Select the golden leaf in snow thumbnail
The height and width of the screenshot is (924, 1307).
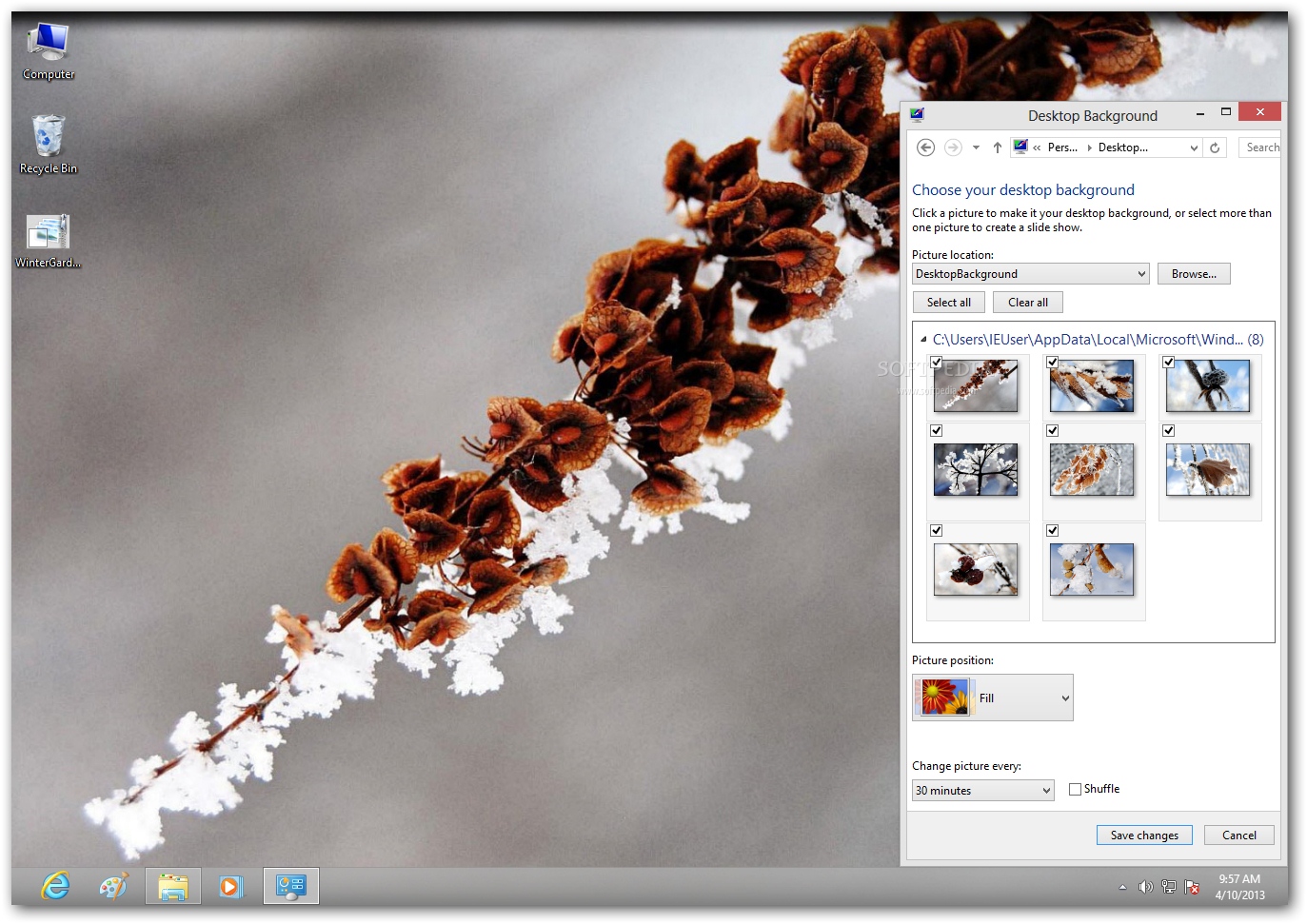click(1092, 570)
